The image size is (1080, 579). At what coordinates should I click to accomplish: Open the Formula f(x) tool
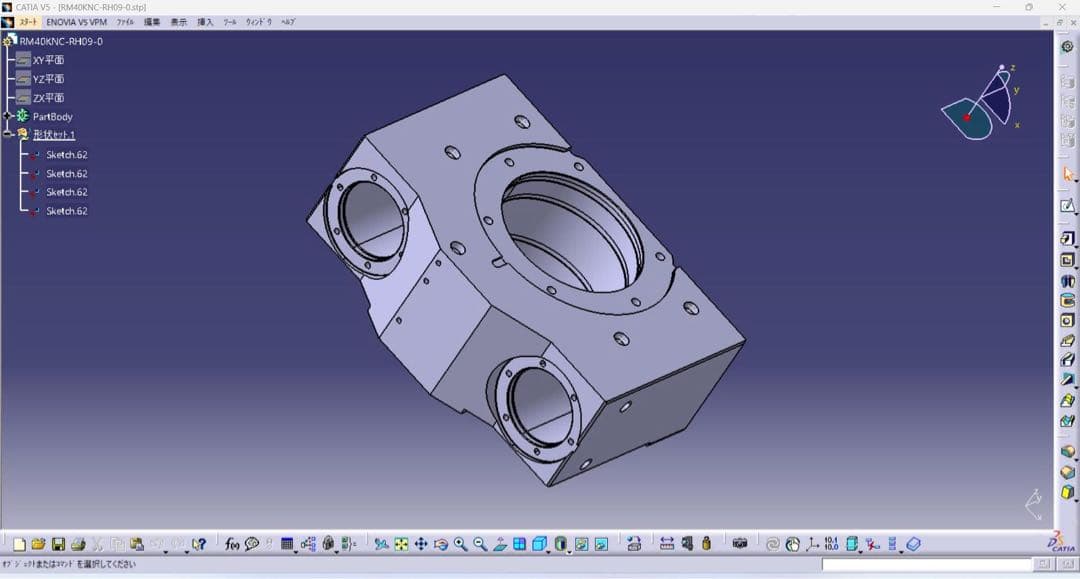[232, 544]
